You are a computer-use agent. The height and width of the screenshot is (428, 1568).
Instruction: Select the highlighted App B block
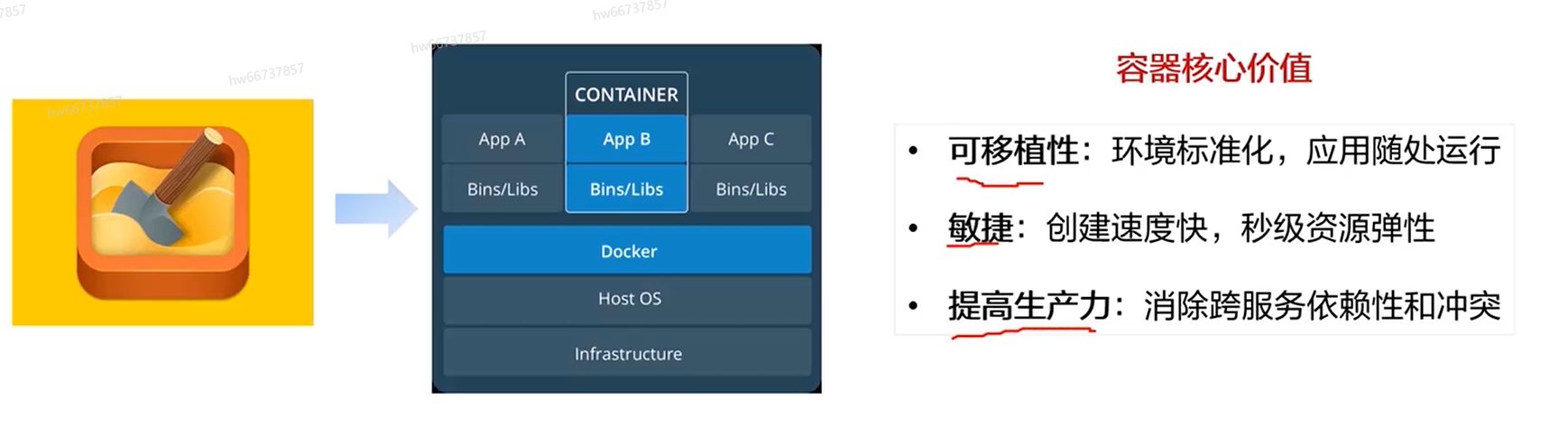pos(626,139)
